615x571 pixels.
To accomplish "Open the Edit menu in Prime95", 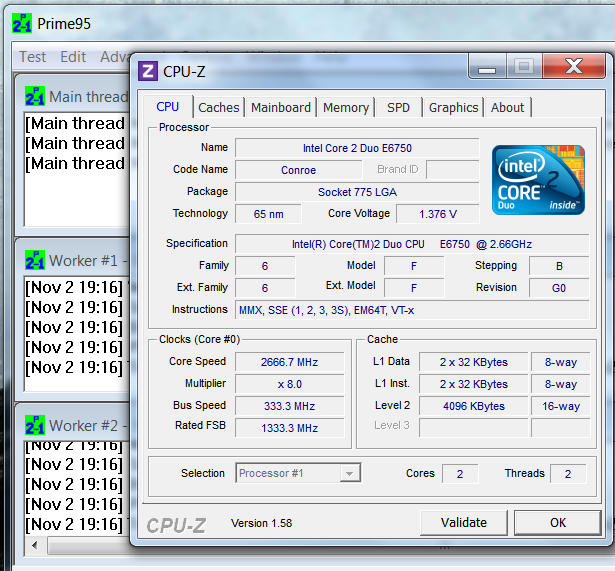I will [x=73, y=57].
